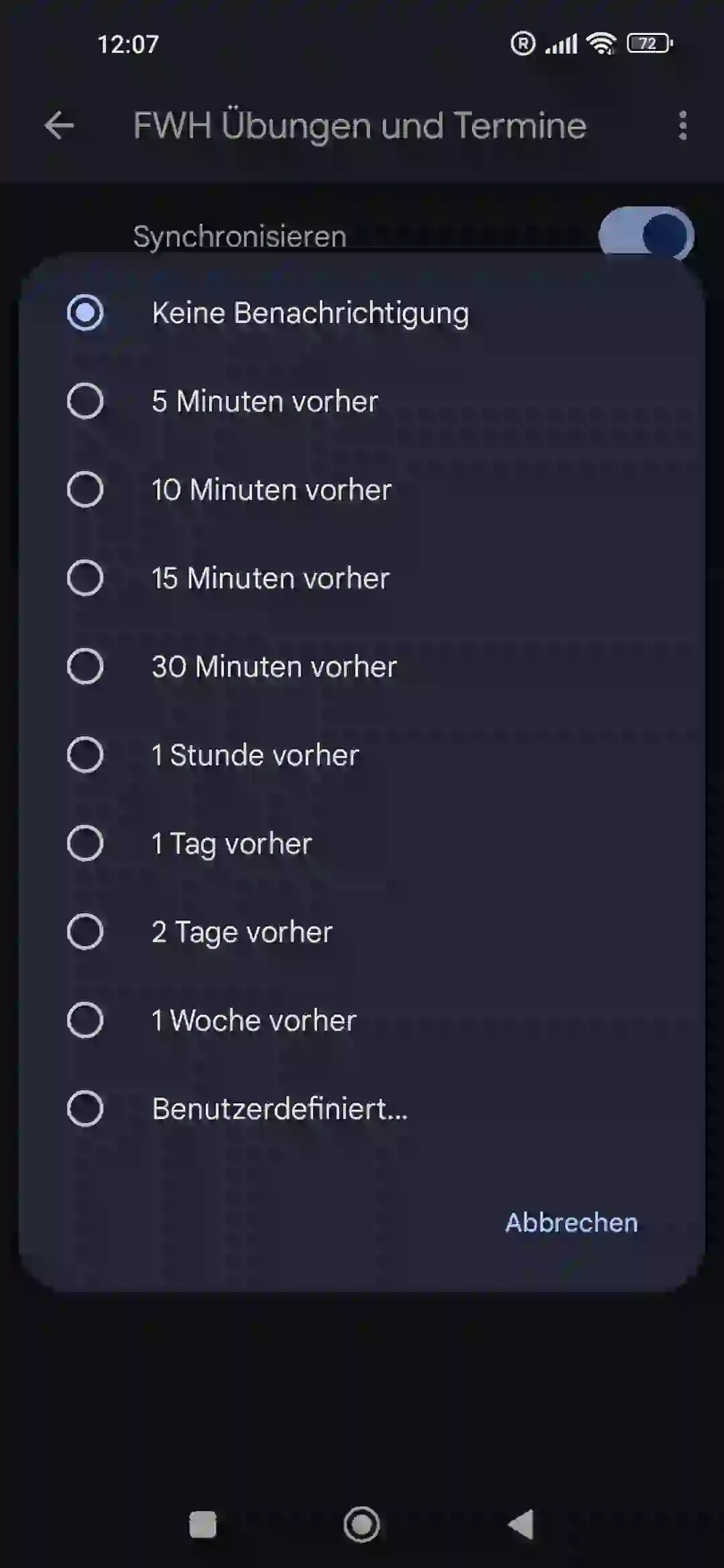Choose 15 Minuten vorher radio button
The height and width of the screenshot is (1568, 724).
362,578
